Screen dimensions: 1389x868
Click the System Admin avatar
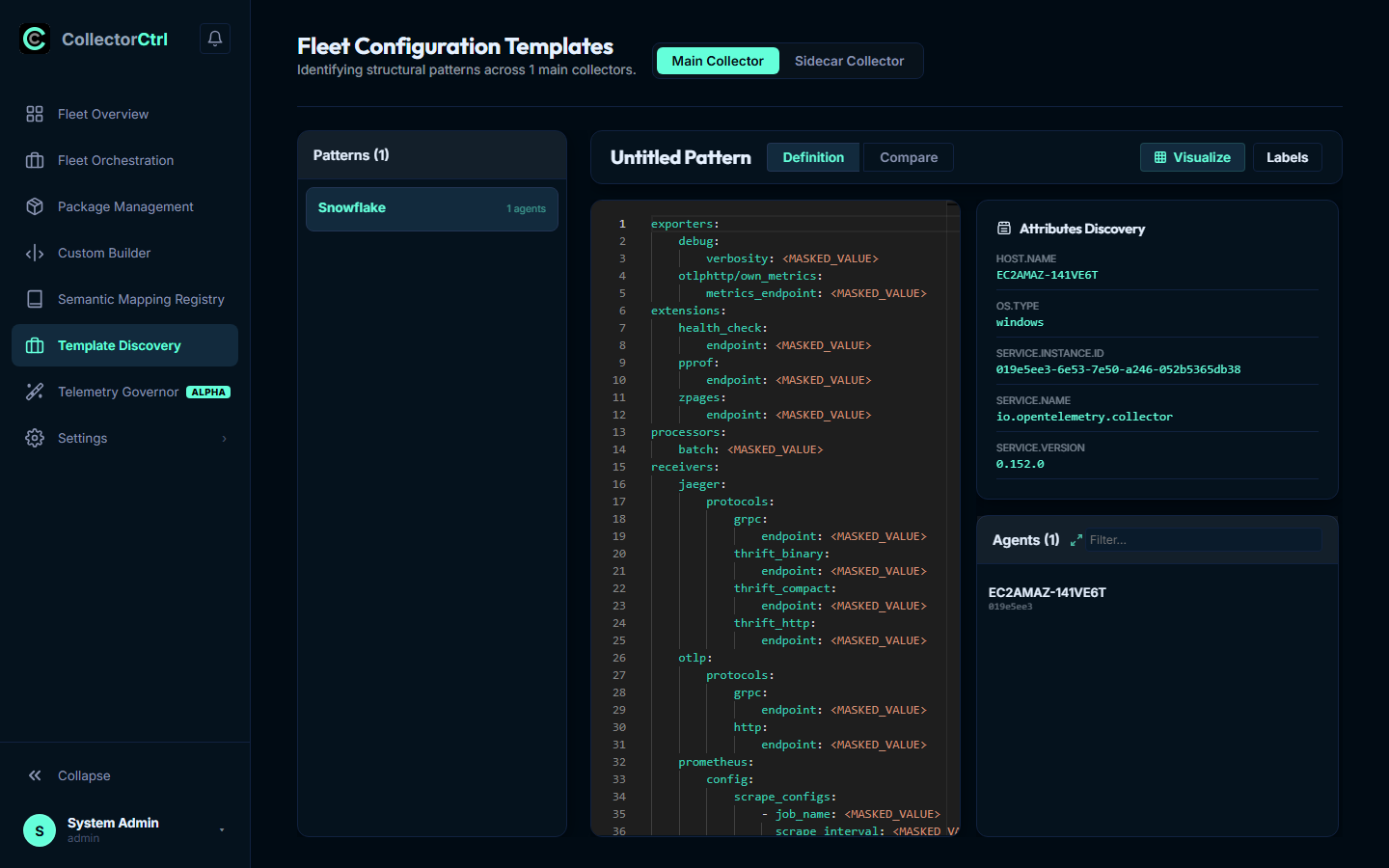click(x=40, y=830)
